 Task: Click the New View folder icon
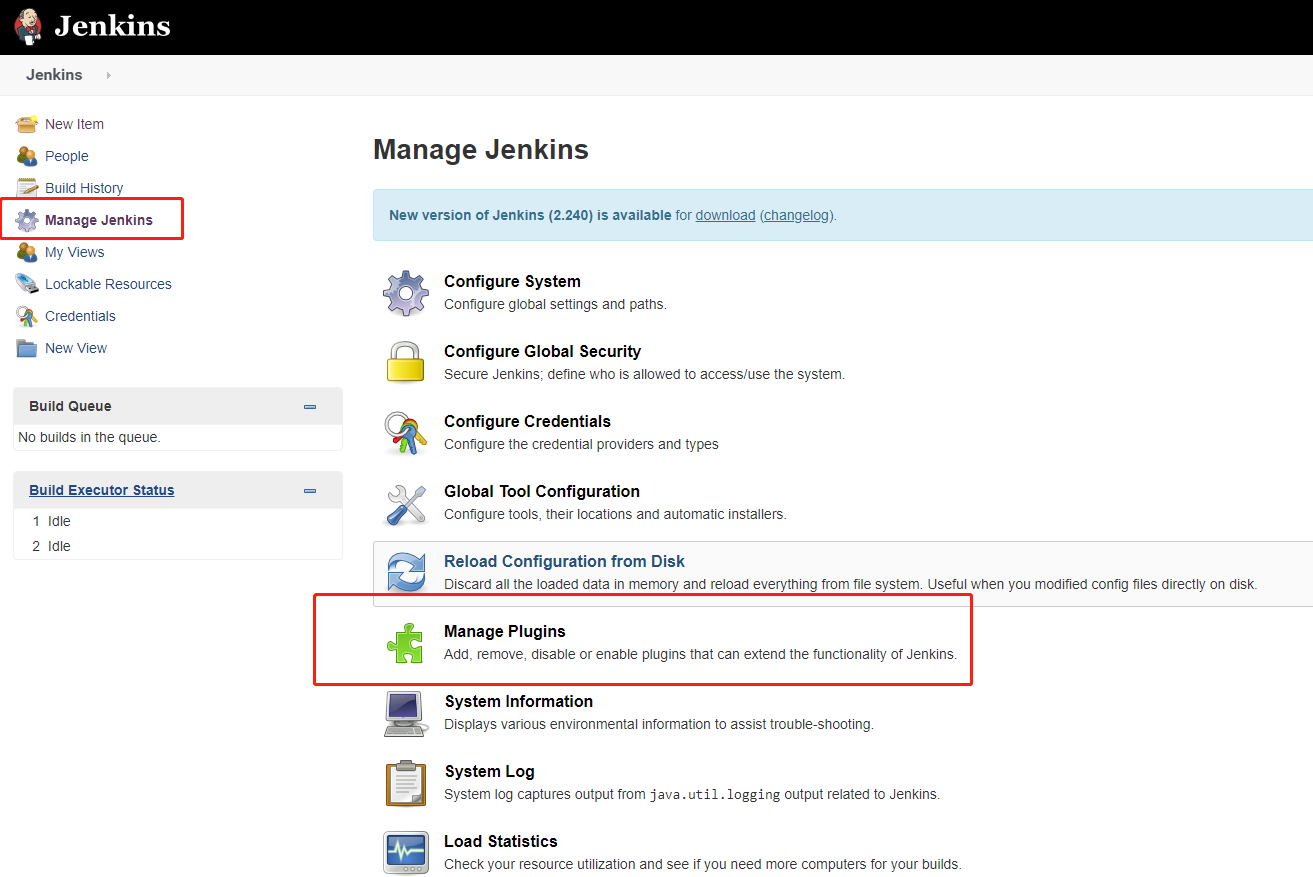(x=27, y=348)
